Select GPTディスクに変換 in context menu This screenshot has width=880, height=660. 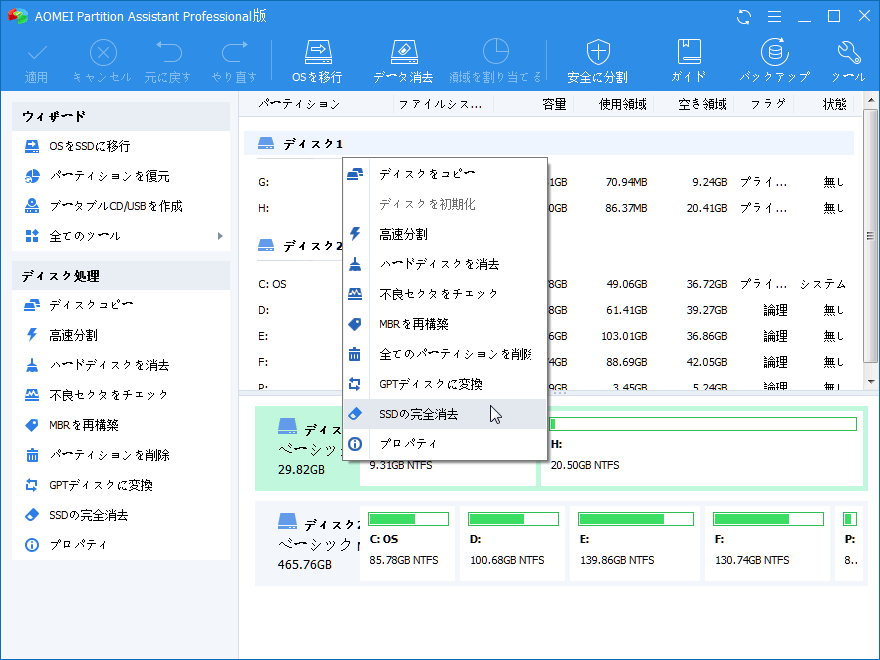coord(444,384)
